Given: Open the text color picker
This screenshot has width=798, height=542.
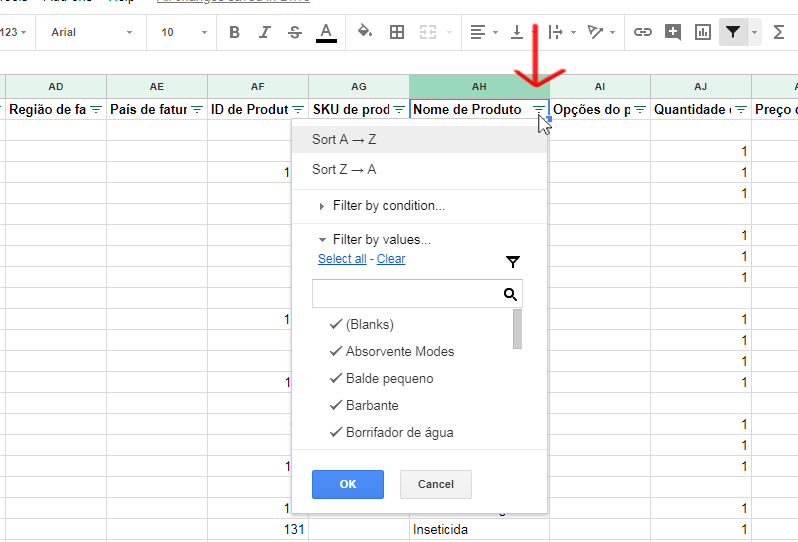Looking at the screenshot, I should tap(326, 32).
